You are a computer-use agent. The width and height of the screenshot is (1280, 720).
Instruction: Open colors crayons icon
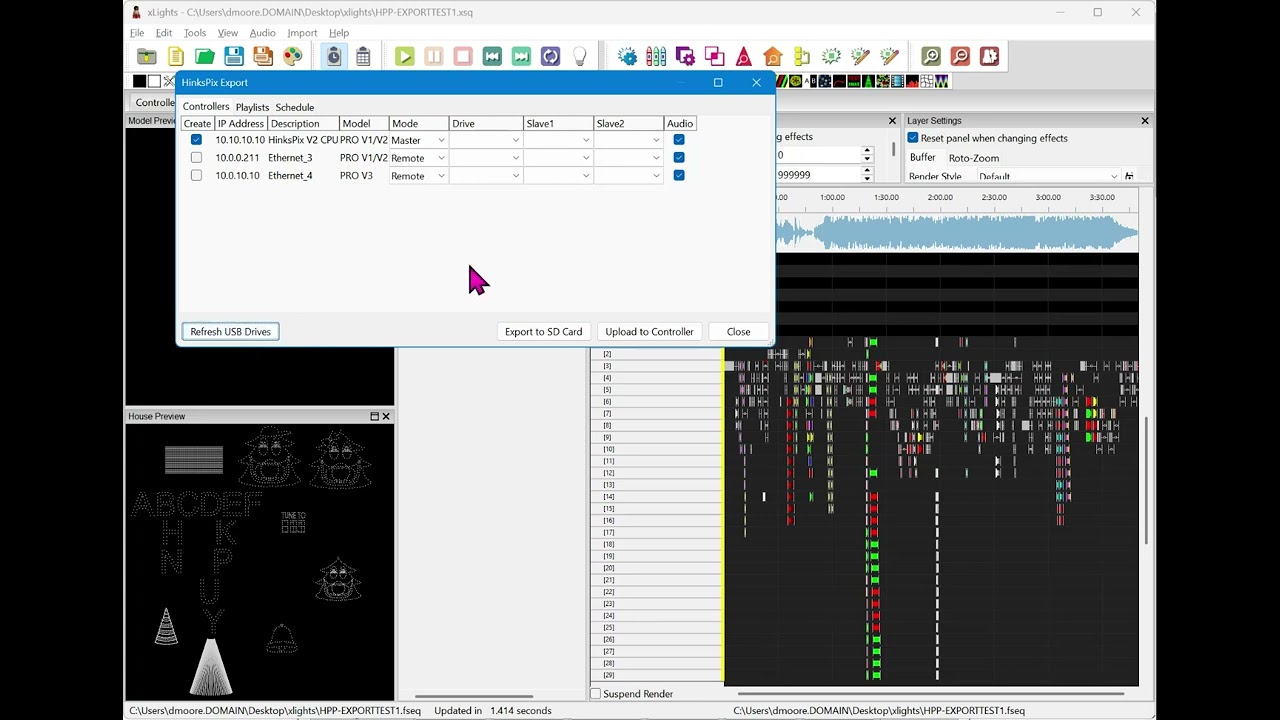coord(656,57)
